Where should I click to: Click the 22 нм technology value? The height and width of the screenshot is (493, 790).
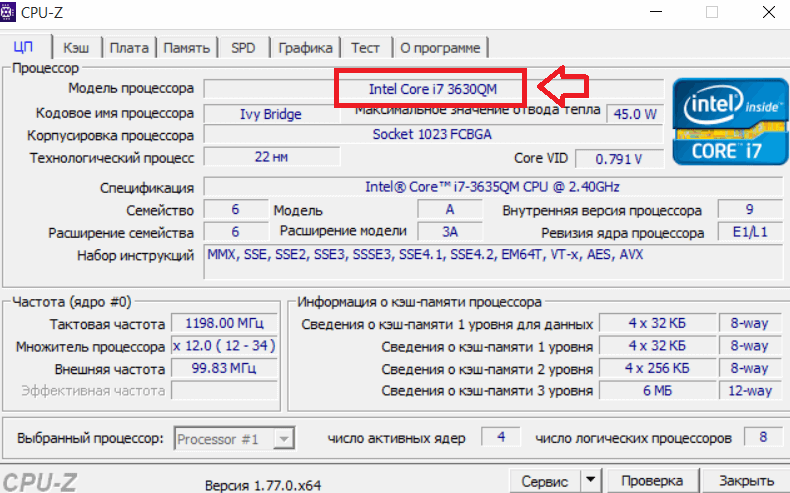(272, 157)
